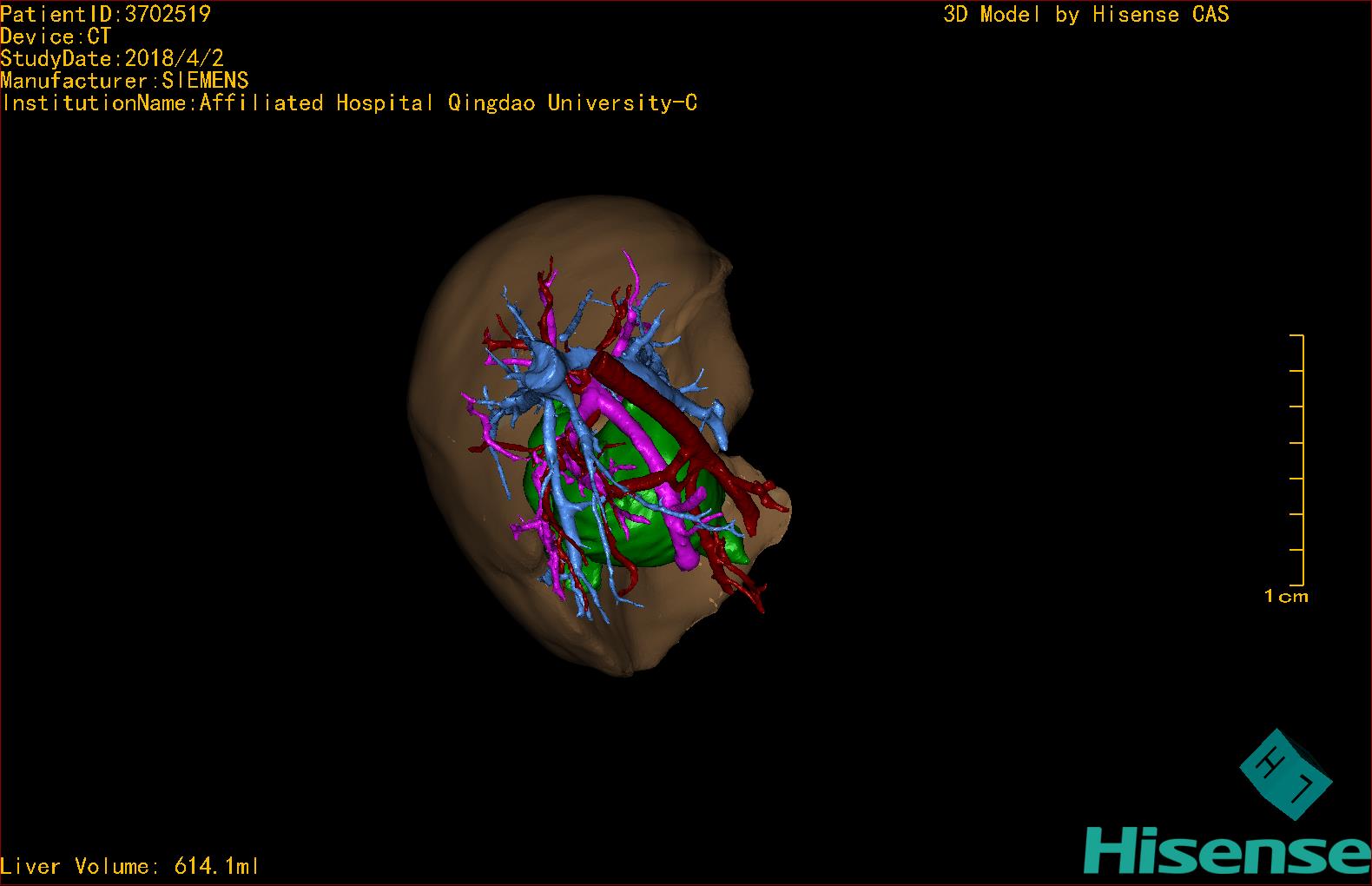This screenshot has width=1372, height=886.
Task: Select the blue vein junction hub
Action: [x=547, y=369]
